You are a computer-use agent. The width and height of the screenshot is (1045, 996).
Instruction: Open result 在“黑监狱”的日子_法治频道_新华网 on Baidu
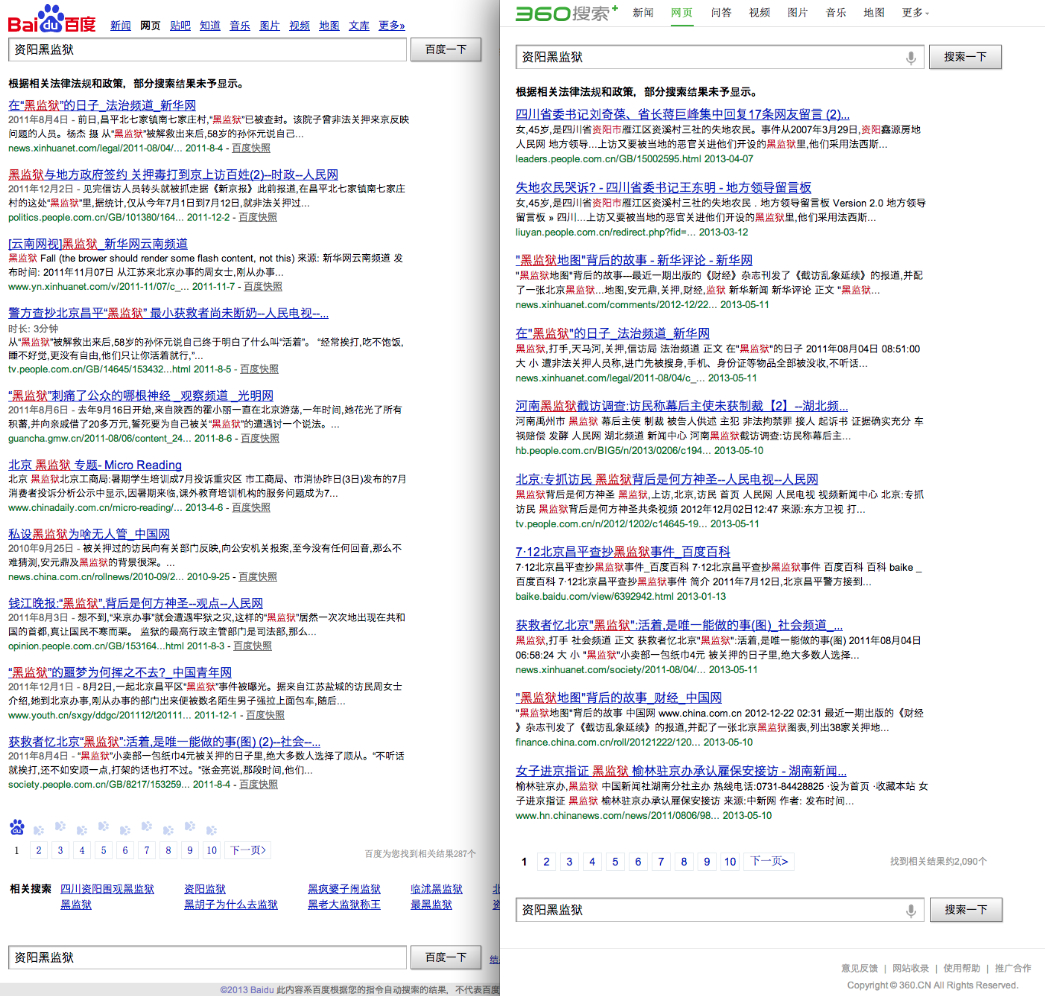102,105
